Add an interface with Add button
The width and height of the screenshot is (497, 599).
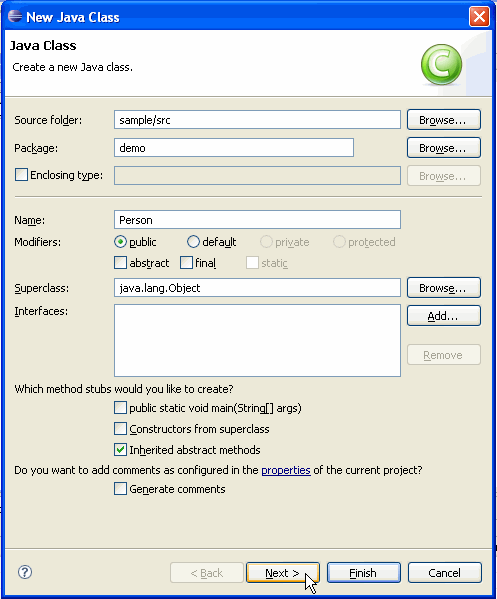[x=444, y=316]
